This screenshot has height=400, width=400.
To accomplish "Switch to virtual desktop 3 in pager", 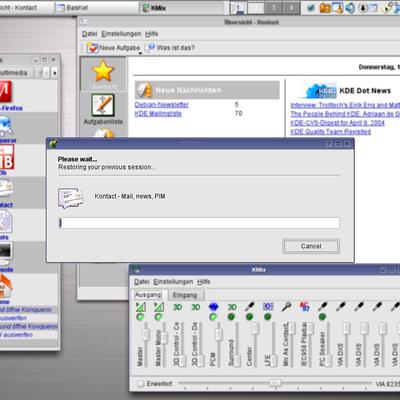I will tap(273, 8).
